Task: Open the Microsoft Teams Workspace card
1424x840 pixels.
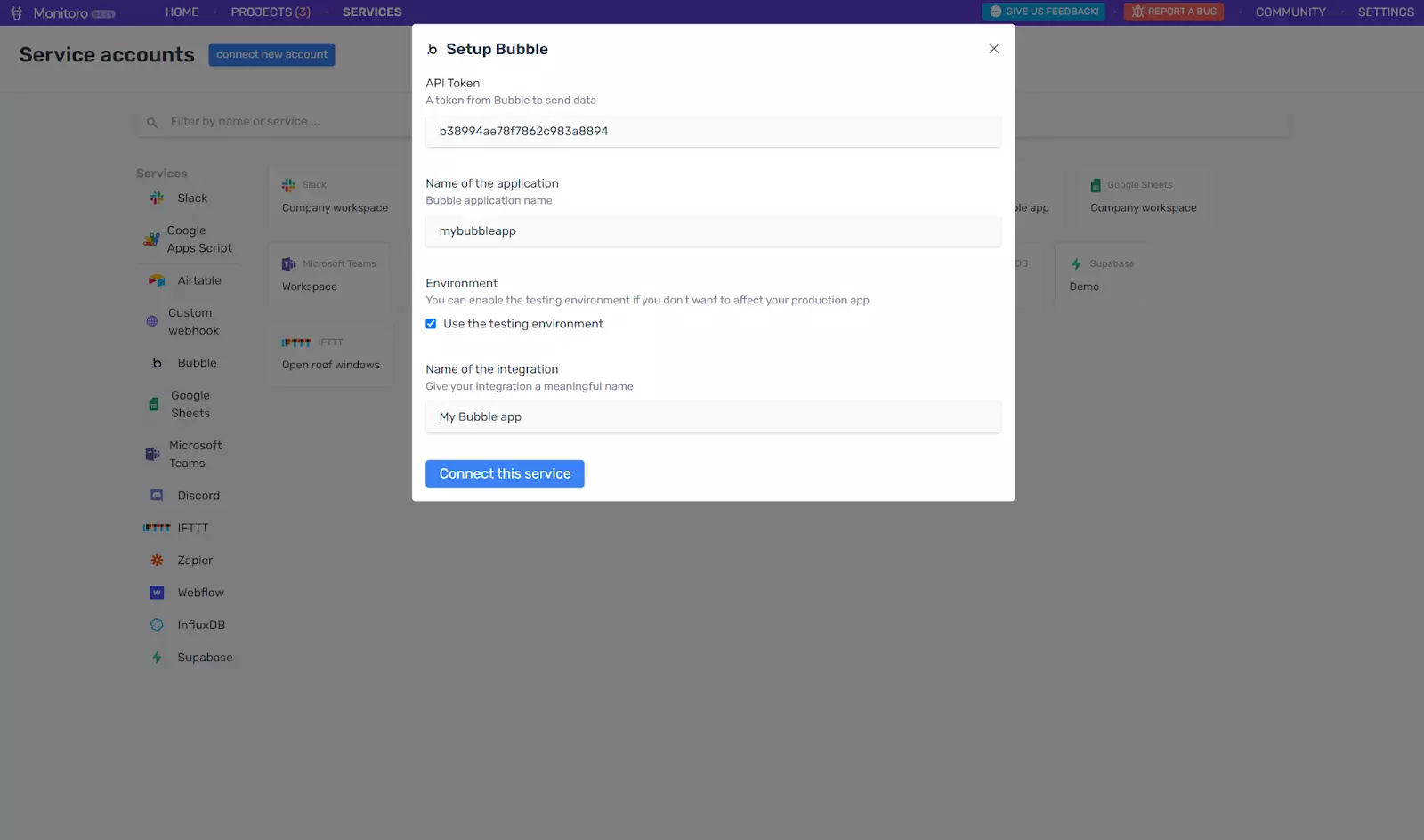Action: 329,276
